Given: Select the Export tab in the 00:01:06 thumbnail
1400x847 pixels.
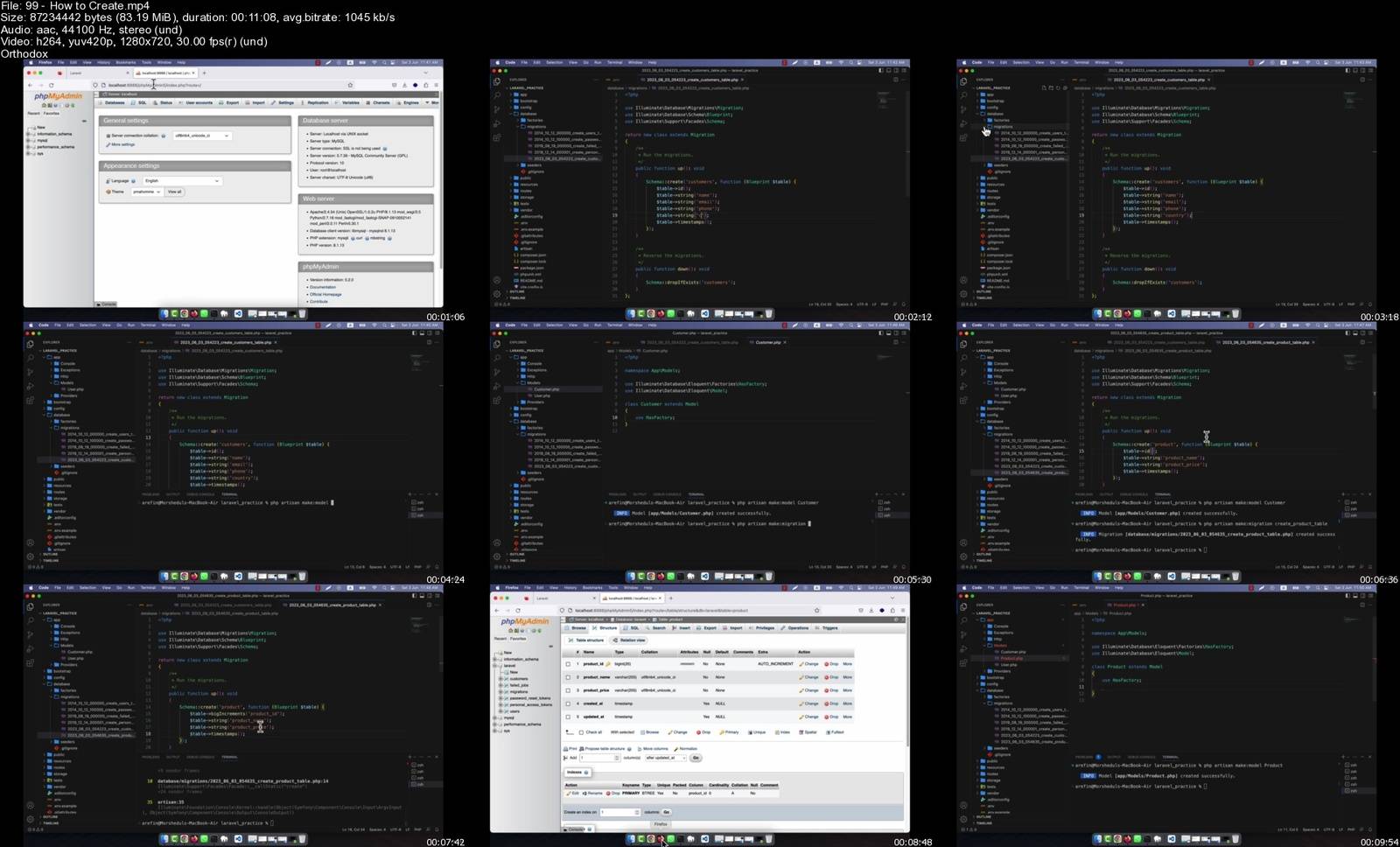Looking at the screenshot, I should click(230, 102).
